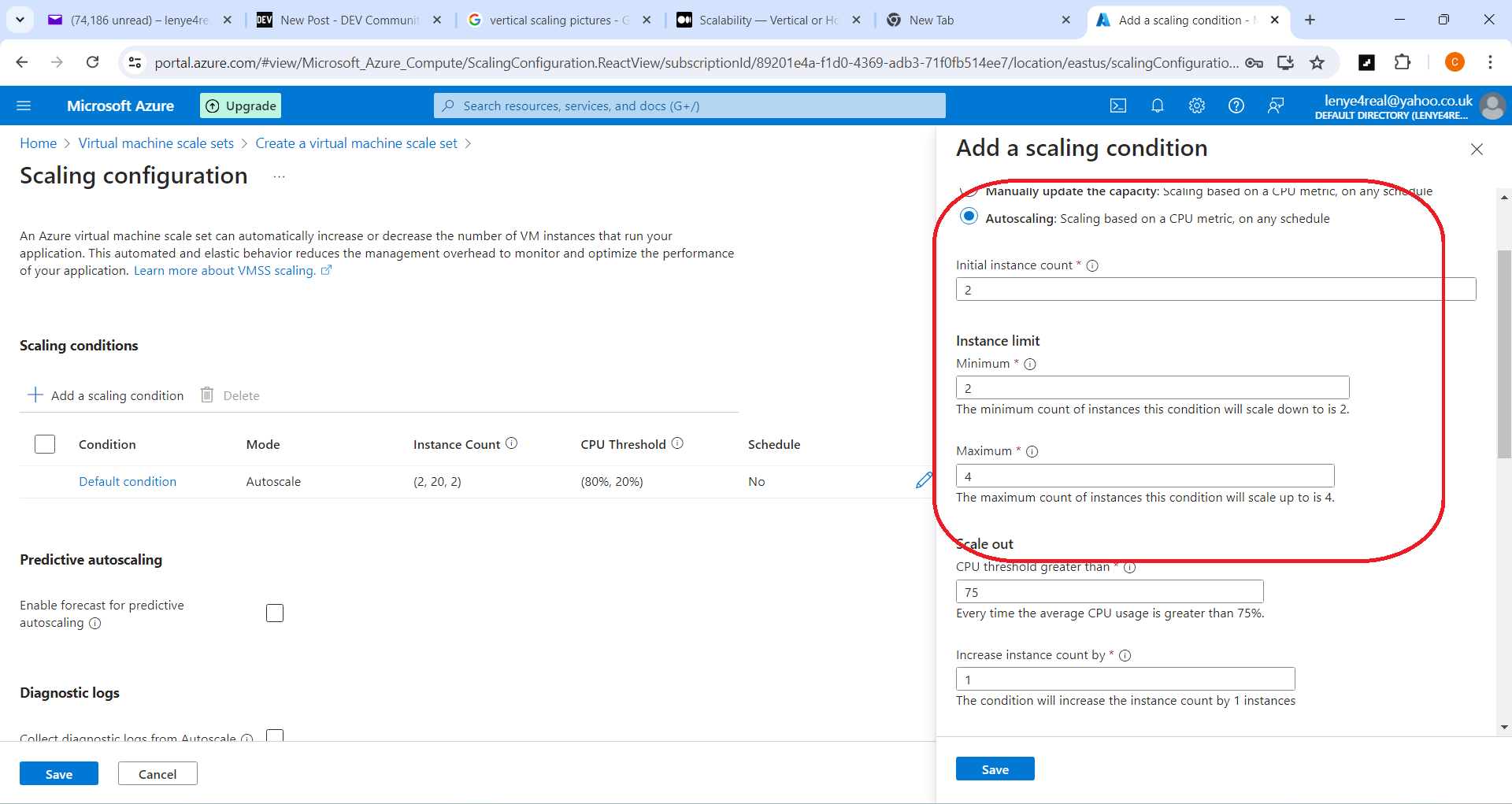This screenshot has width=1512, height=804.
Task: Enable forecast for predictive autoscaling
Action: pyautogui.click(x=275, y=613)
